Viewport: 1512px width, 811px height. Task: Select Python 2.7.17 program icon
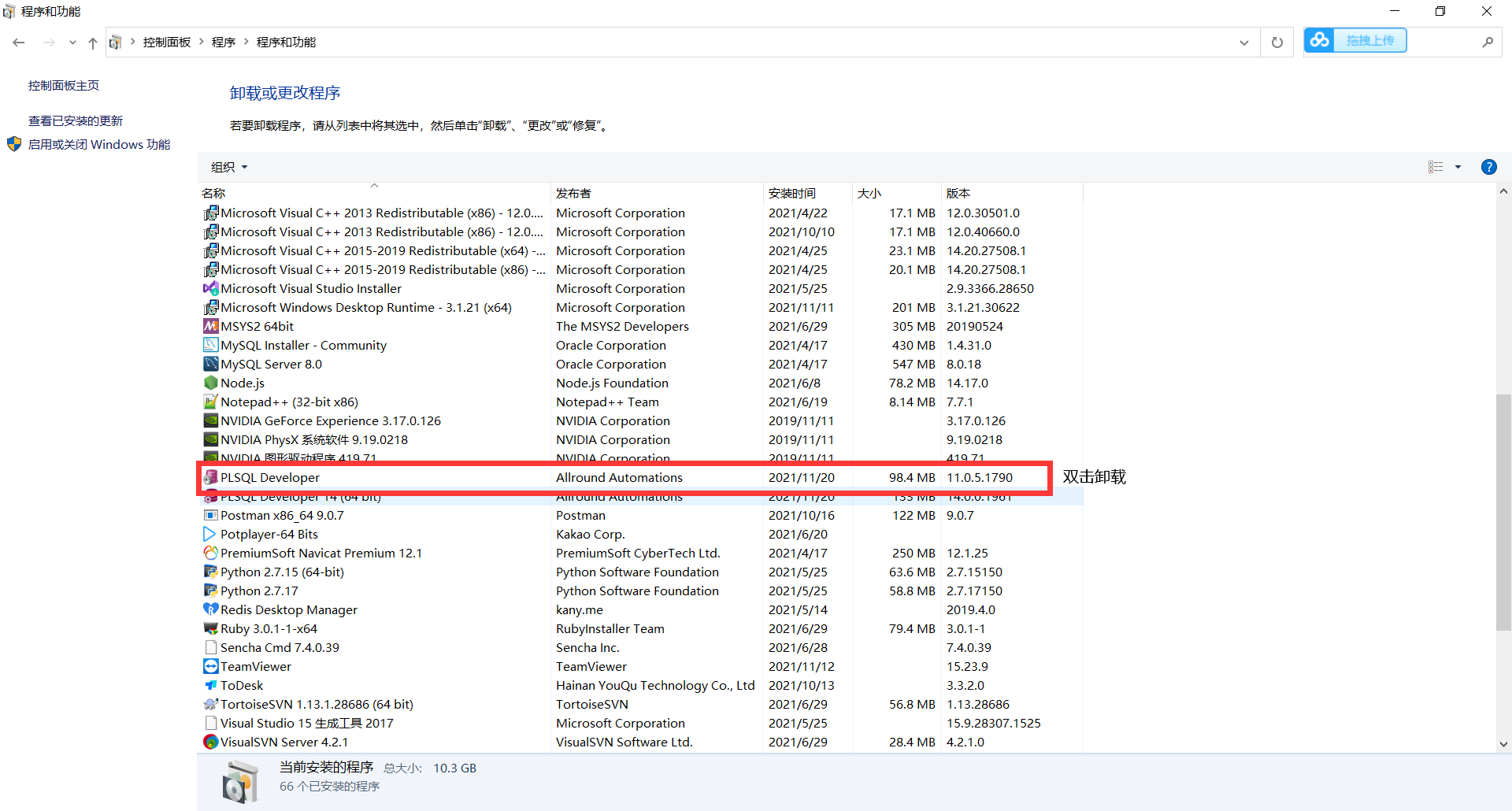(x=210, y=591)
